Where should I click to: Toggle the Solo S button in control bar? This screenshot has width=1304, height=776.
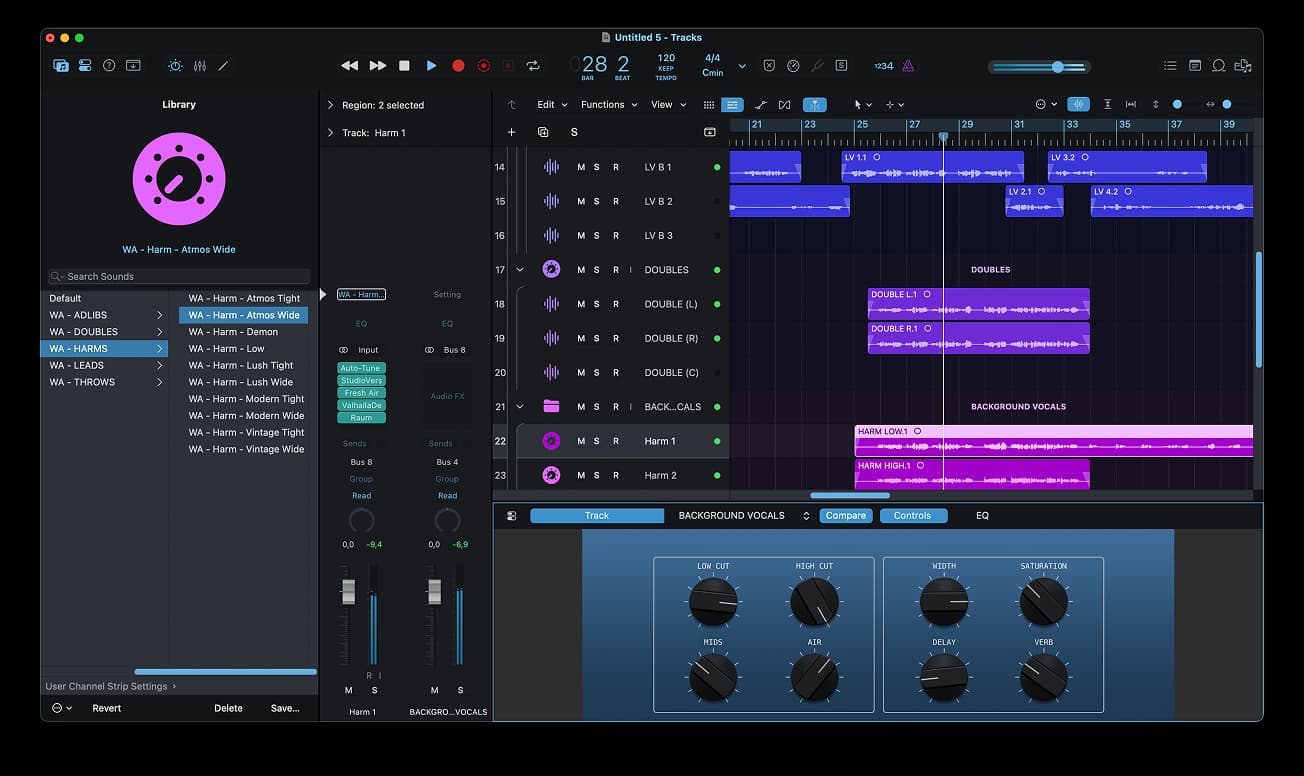[841, 66]
